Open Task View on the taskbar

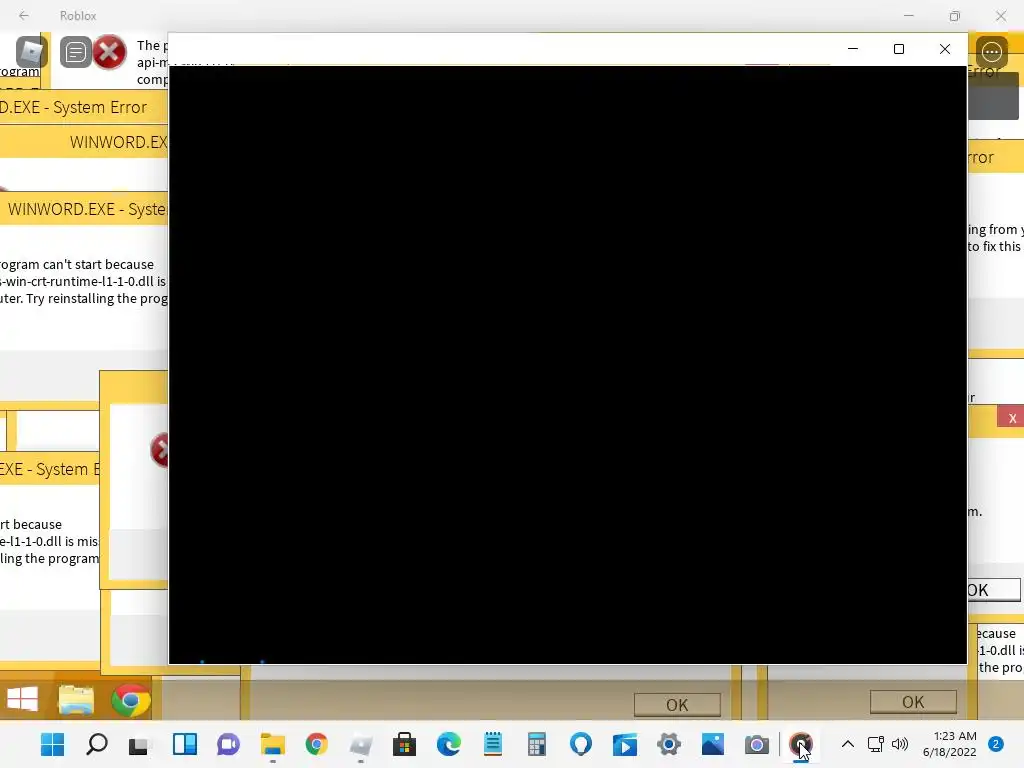(138, 744)
